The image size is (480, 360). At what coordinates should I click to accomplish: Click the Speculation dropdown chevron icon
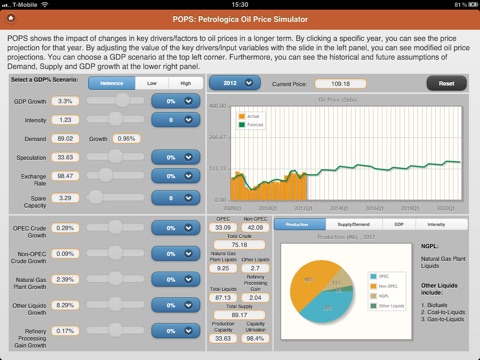tap(188, 157)
